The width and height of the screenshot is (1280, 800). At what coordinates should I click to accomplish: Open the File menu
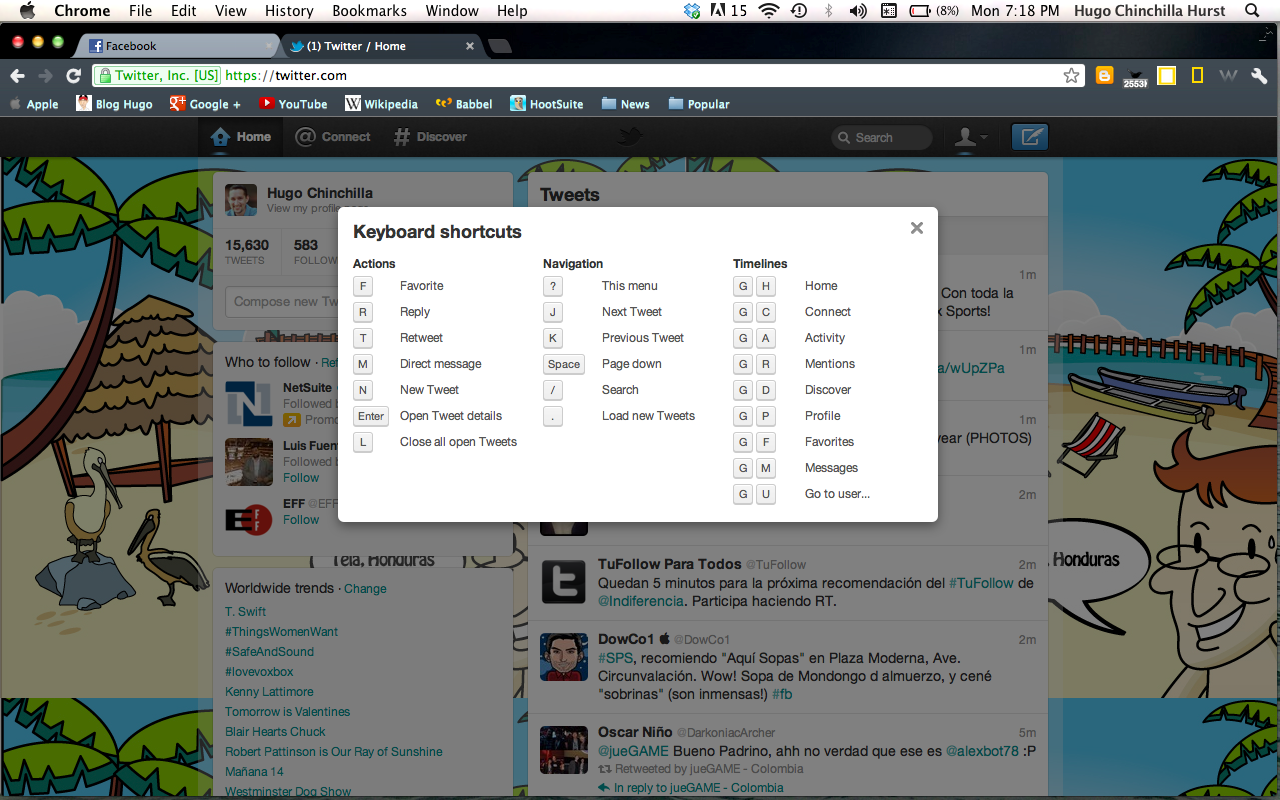pos(141,11)
